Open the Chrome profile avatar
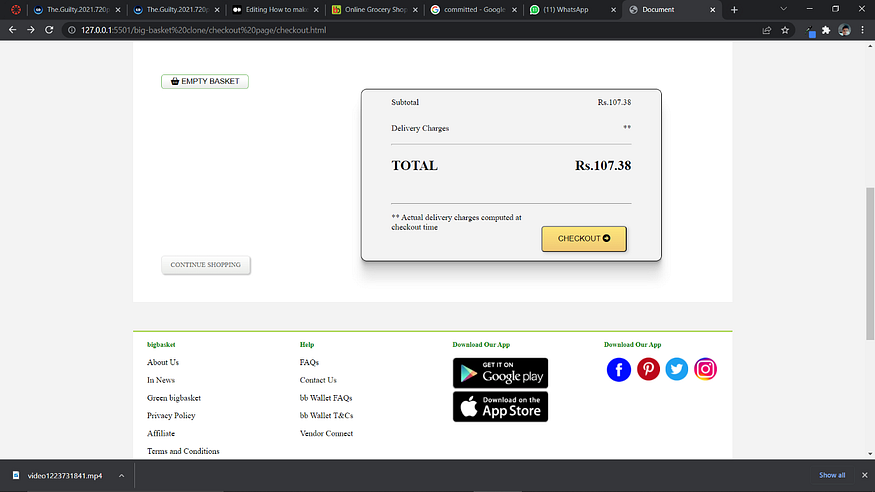Viewport: 875px width, 492px height. pos(844,30)
